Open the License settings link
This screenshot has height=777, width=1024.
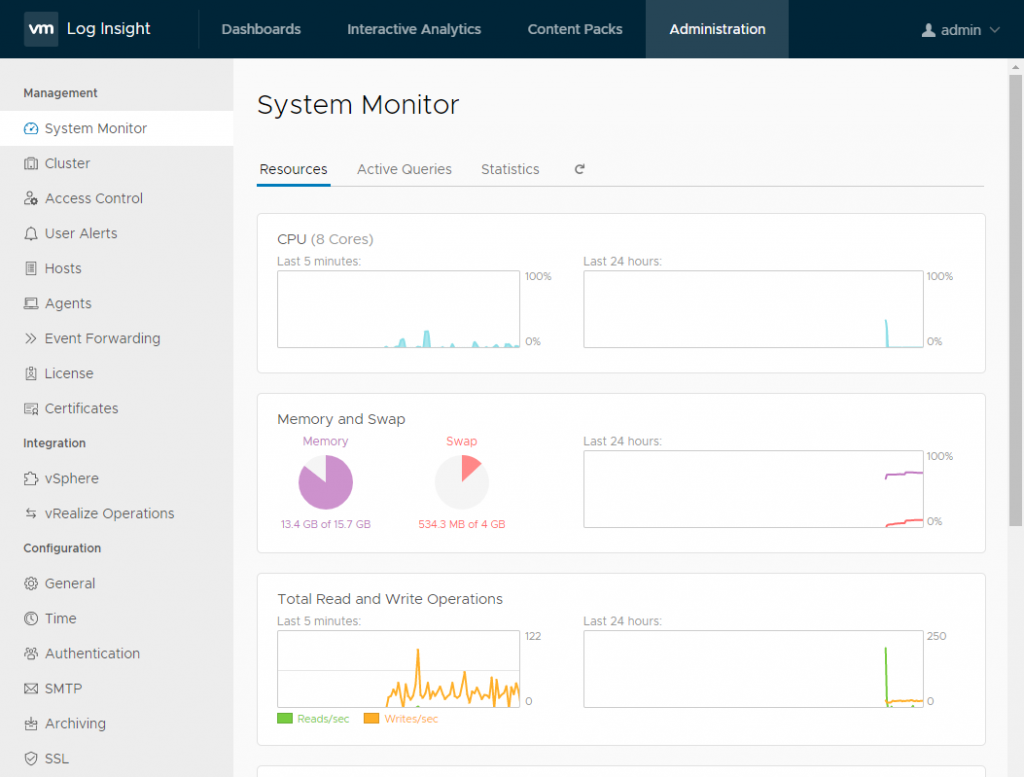(x=69, y=374)
